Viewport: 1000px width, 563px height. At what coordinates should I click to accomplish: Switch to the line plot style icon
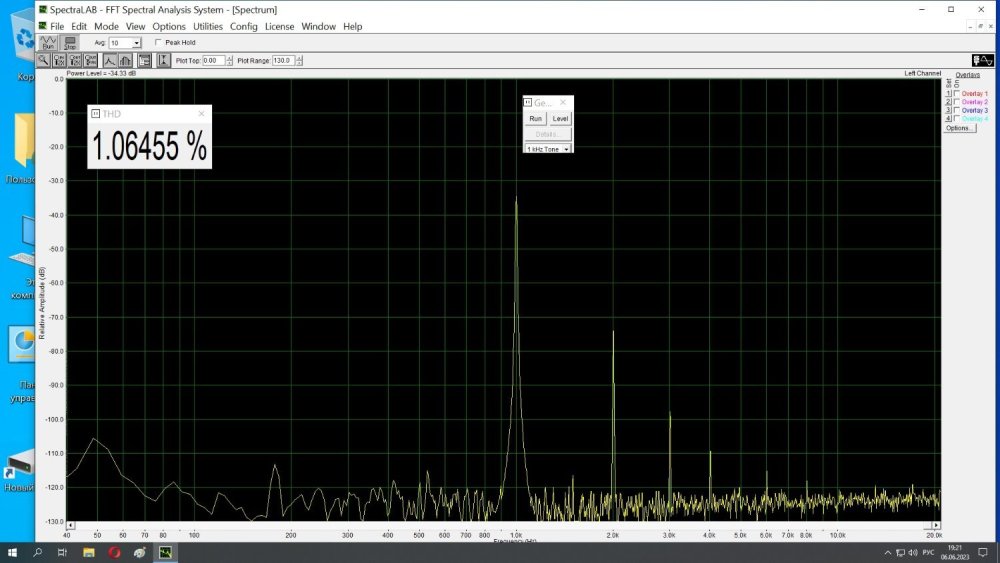(x=110, y=60)
